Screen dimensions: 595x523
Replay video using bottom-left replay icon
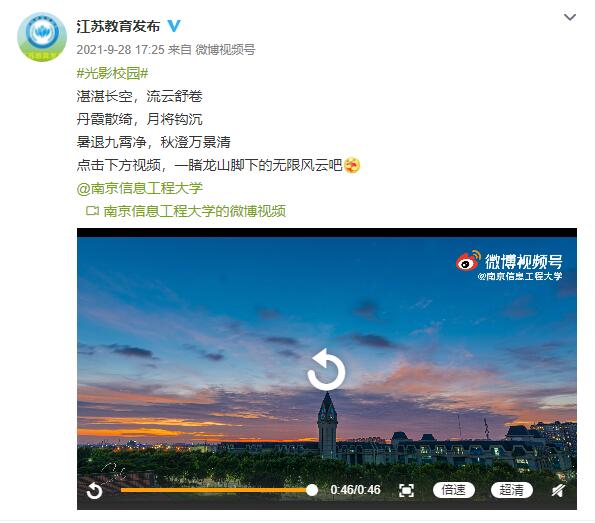point(94,491)
